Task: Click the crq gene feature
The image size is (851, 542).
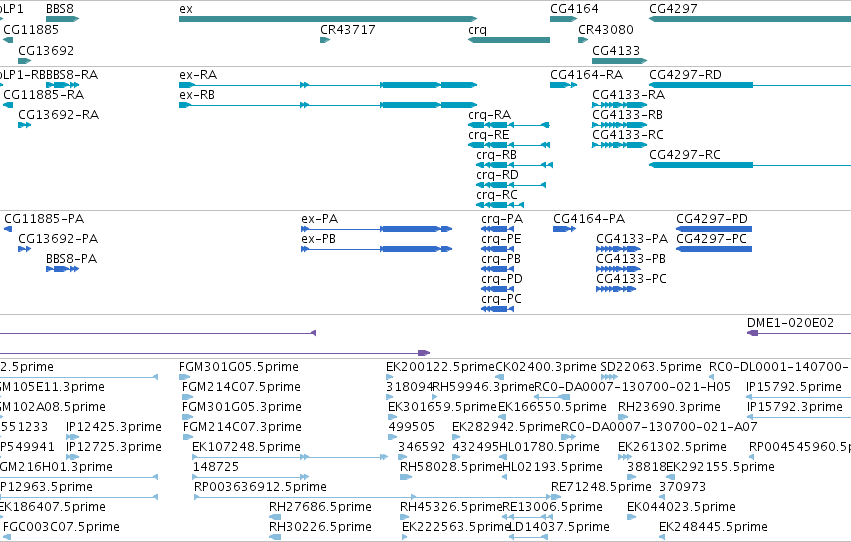Action: pyautogui.click(x=509, y=40)
